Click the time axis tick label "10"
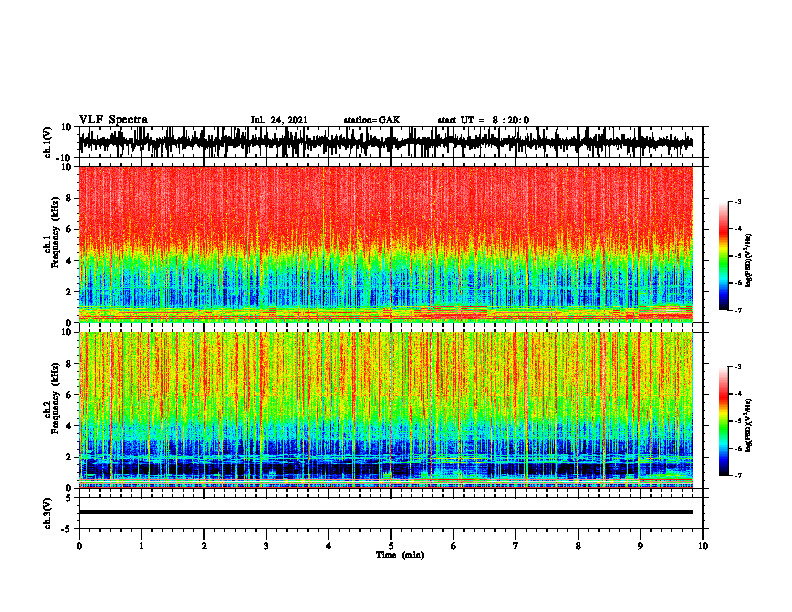Screen dimensions: 792x612 703,546
